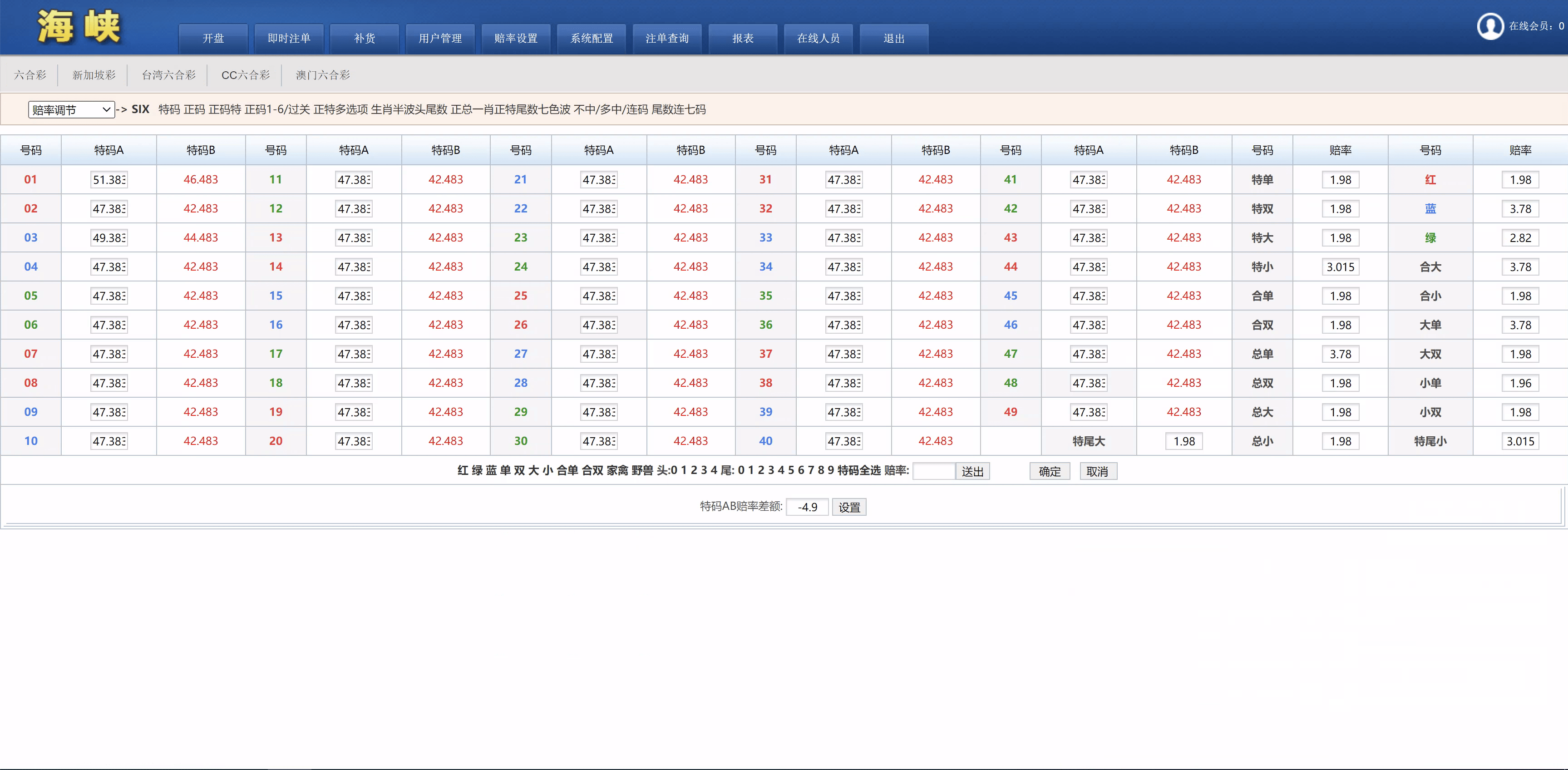Focus the 特码AB赔率差额 input field
1568x770 pixels.
pyautogui.click(x=807, y=507)
